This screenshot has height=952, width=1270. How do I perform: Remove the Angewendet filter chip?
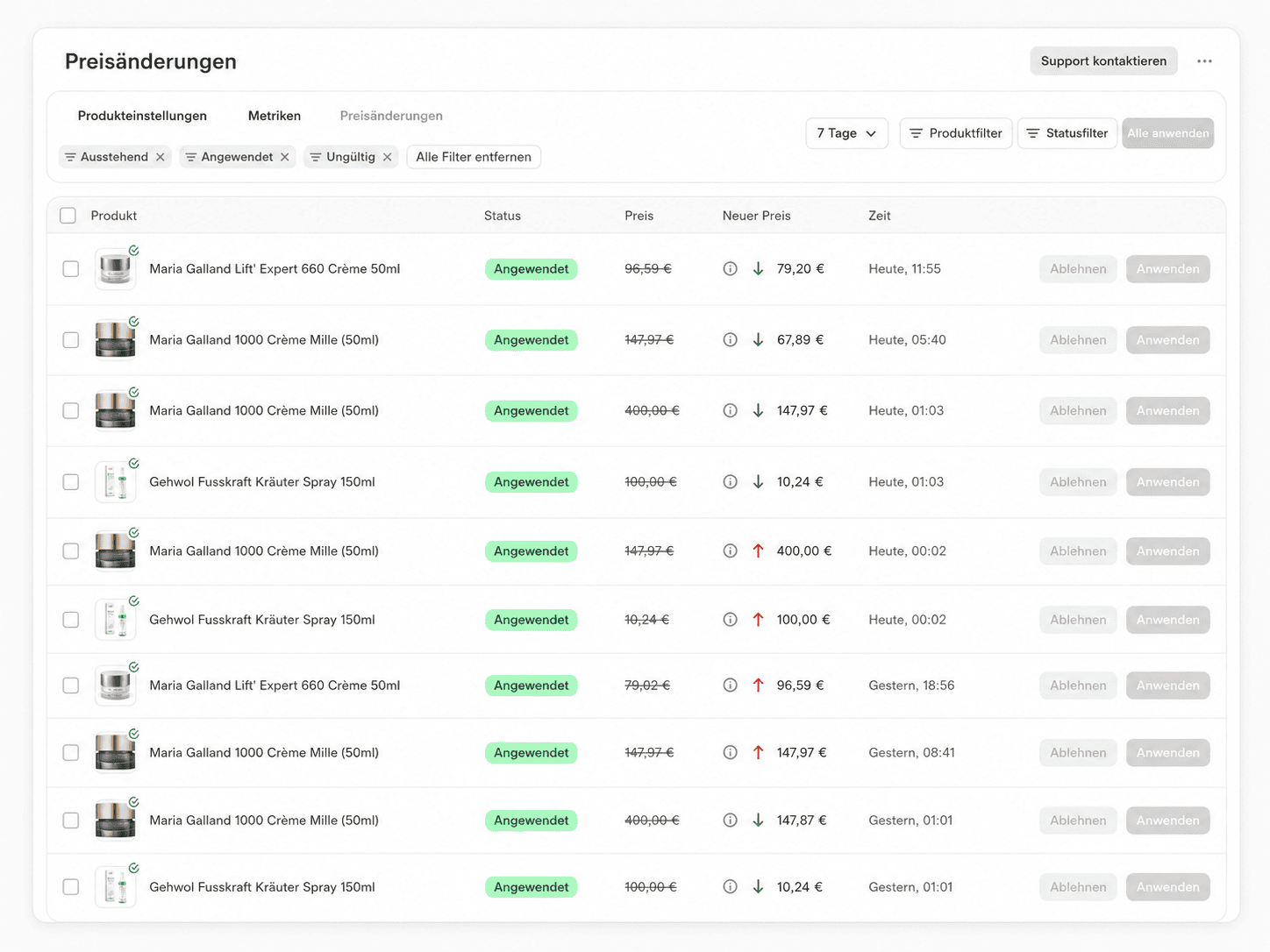[x=285, y=157]
